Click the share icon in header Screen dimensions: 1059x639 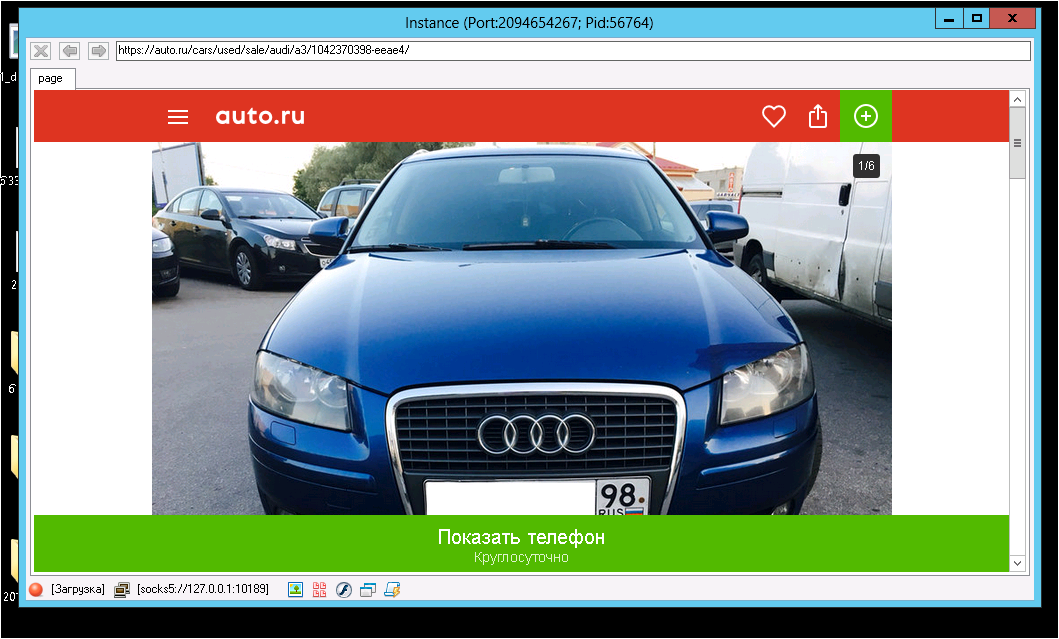point(817,116)
